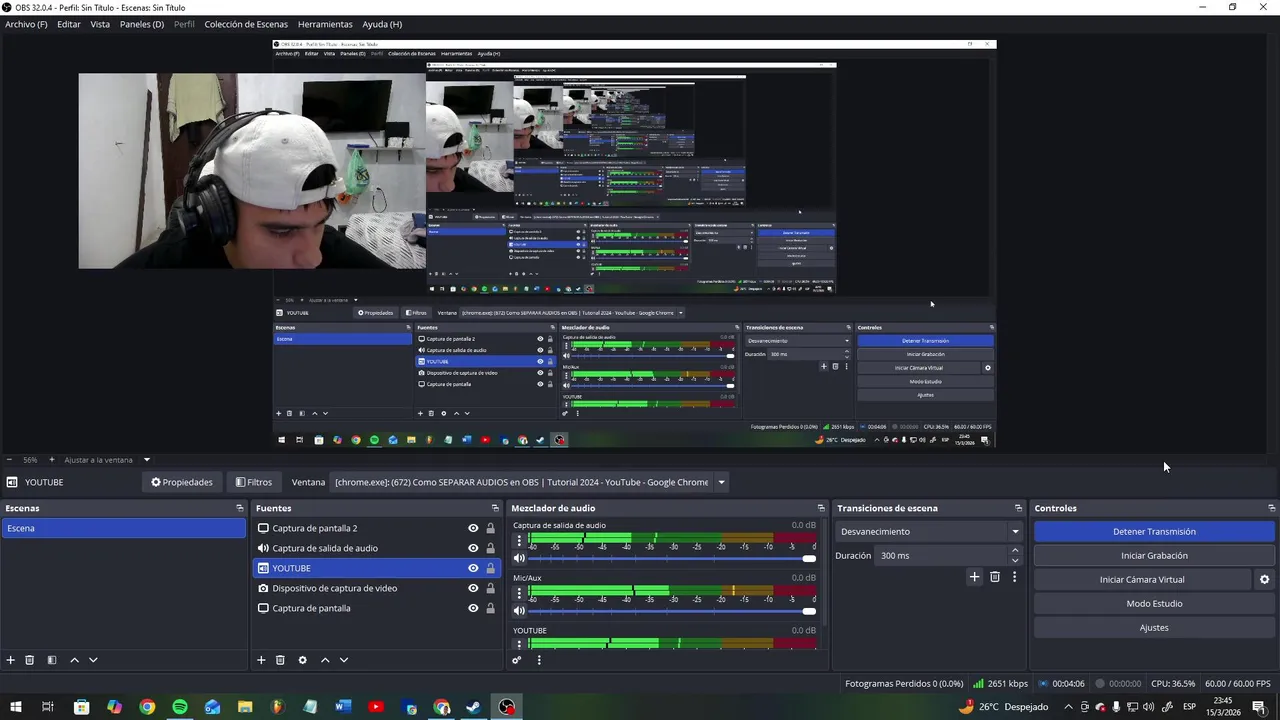Remove the selected source with trash icon
The width and height of the screenshot is (1280, 720).
coord(280,660)
